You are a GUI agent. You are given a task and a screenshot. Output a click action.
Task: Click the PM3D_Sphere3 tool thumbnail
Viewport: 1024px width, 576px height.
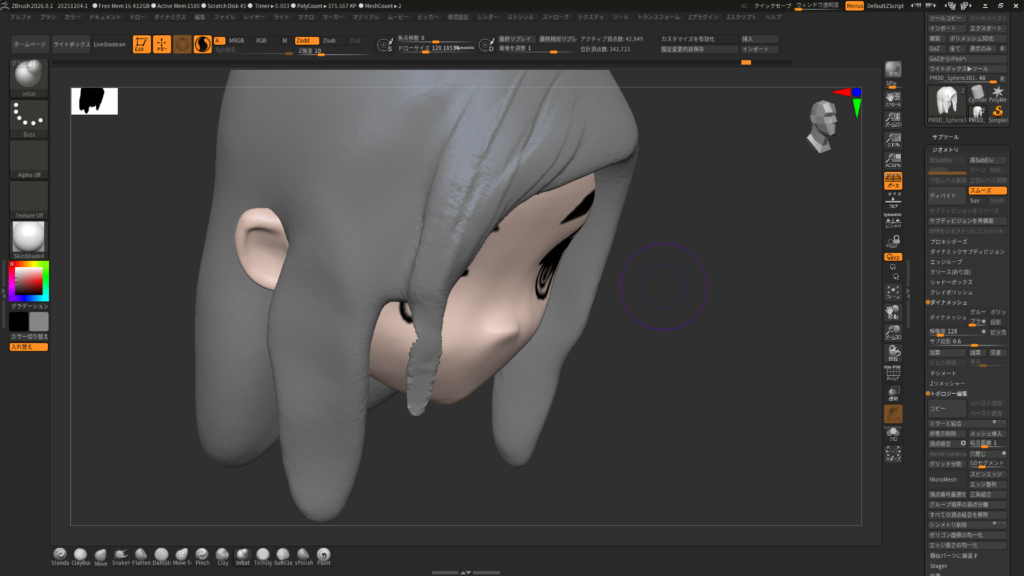pyautogui.click(x=947, y=103)
